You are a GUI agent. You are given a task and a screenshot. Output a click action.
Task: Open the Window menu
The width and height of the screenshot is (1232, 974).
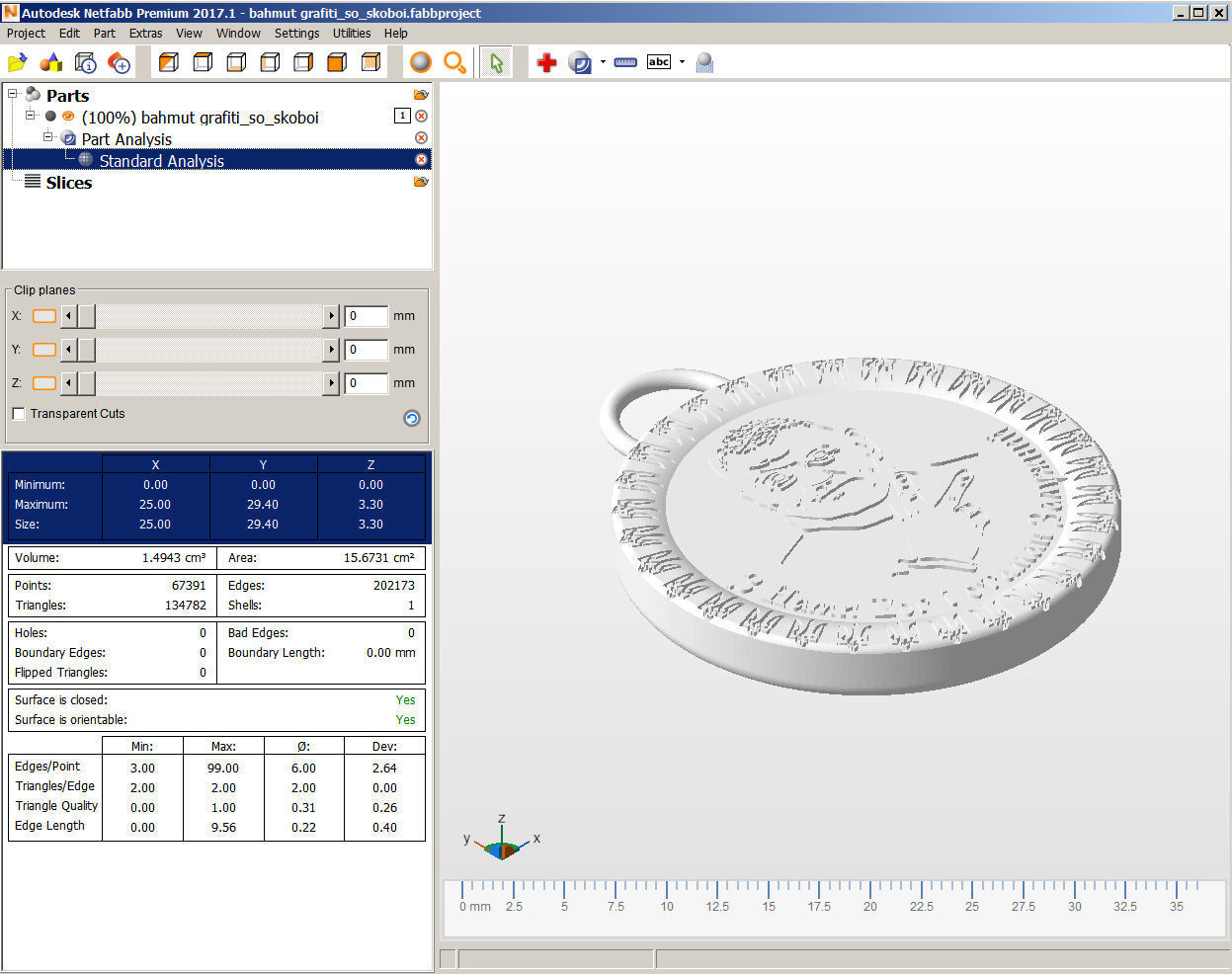click(238, 33)
